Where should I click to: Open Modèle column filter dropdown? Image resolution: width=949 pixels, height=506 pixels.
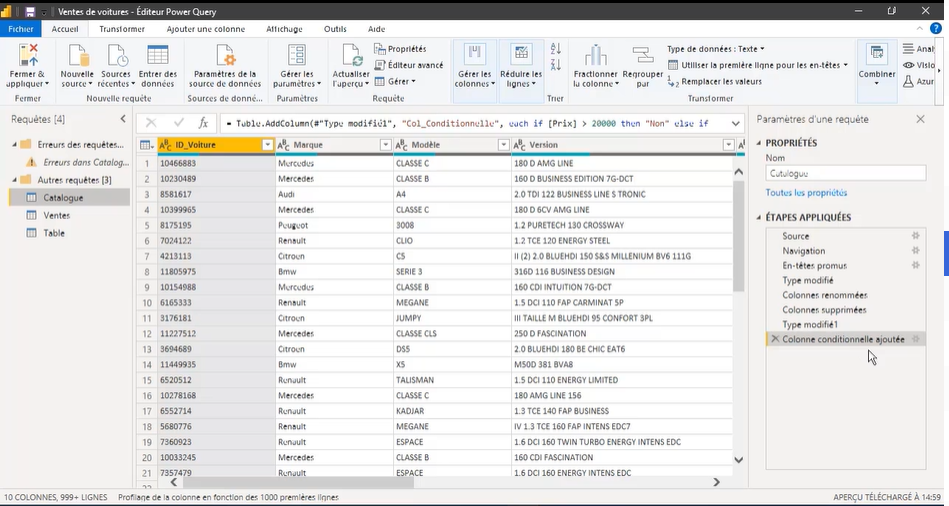click(504, 145)
